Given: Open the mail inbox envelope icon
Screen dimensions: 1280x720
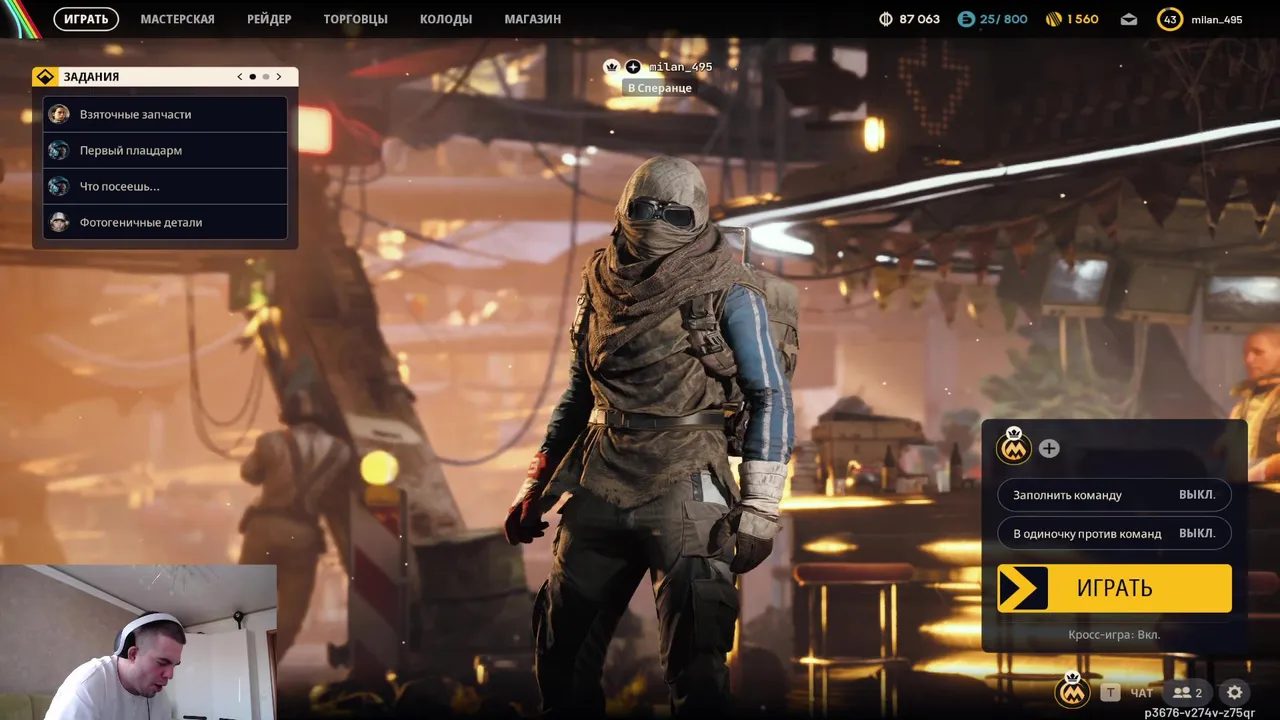Looking at the screenshot, I should [x=1128, y=19].
